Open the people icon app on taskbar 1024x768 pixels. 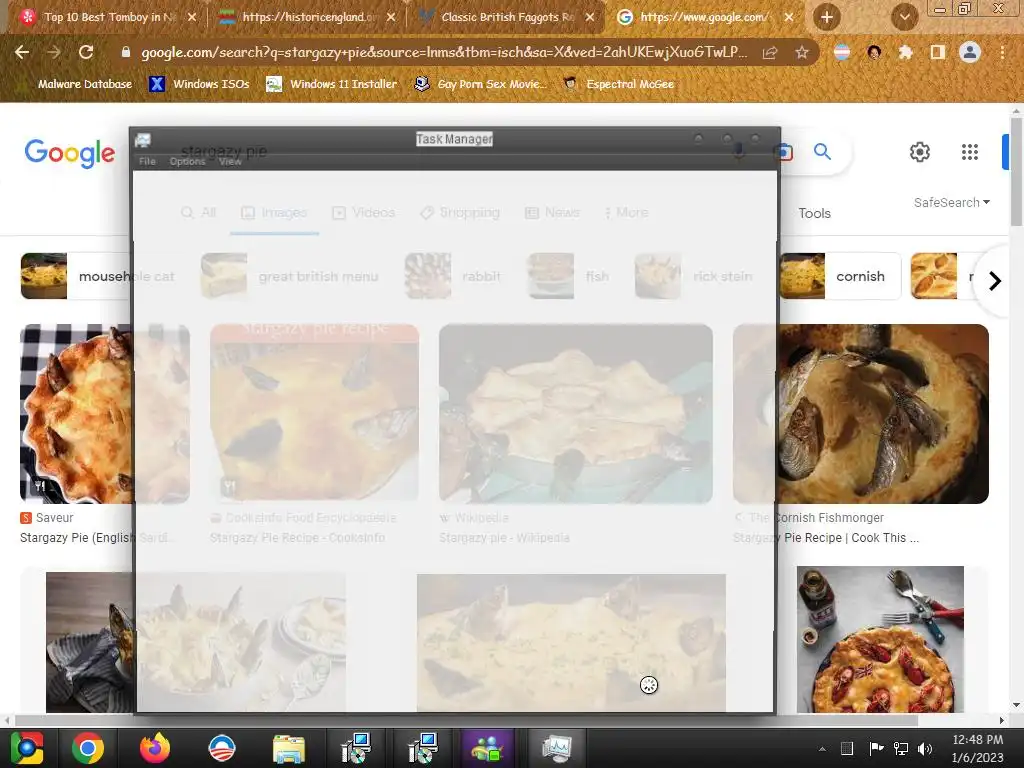pyautogui.click(x=488, y=748)
